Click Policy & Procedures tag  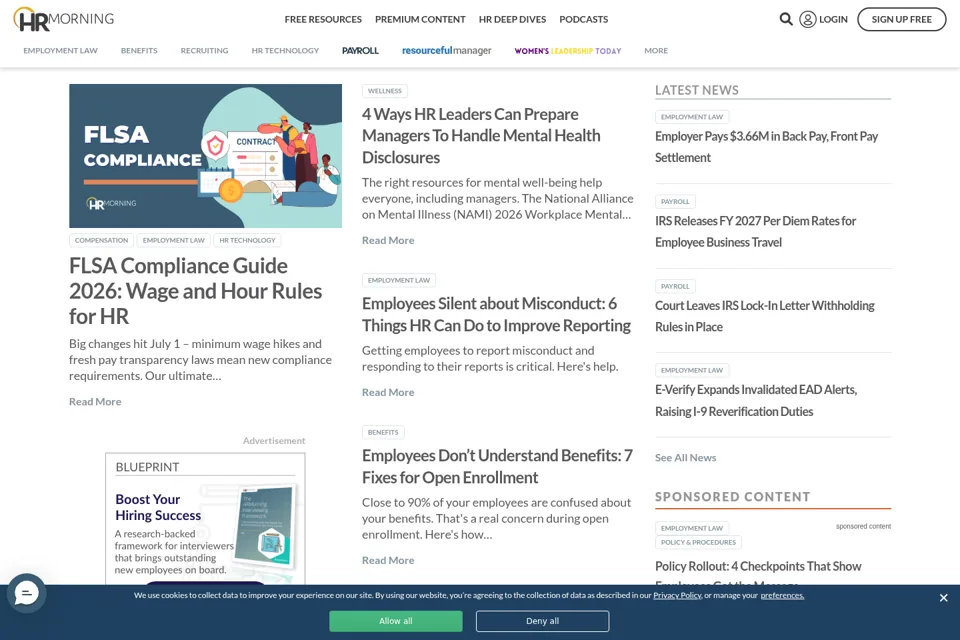pos(698,543)
